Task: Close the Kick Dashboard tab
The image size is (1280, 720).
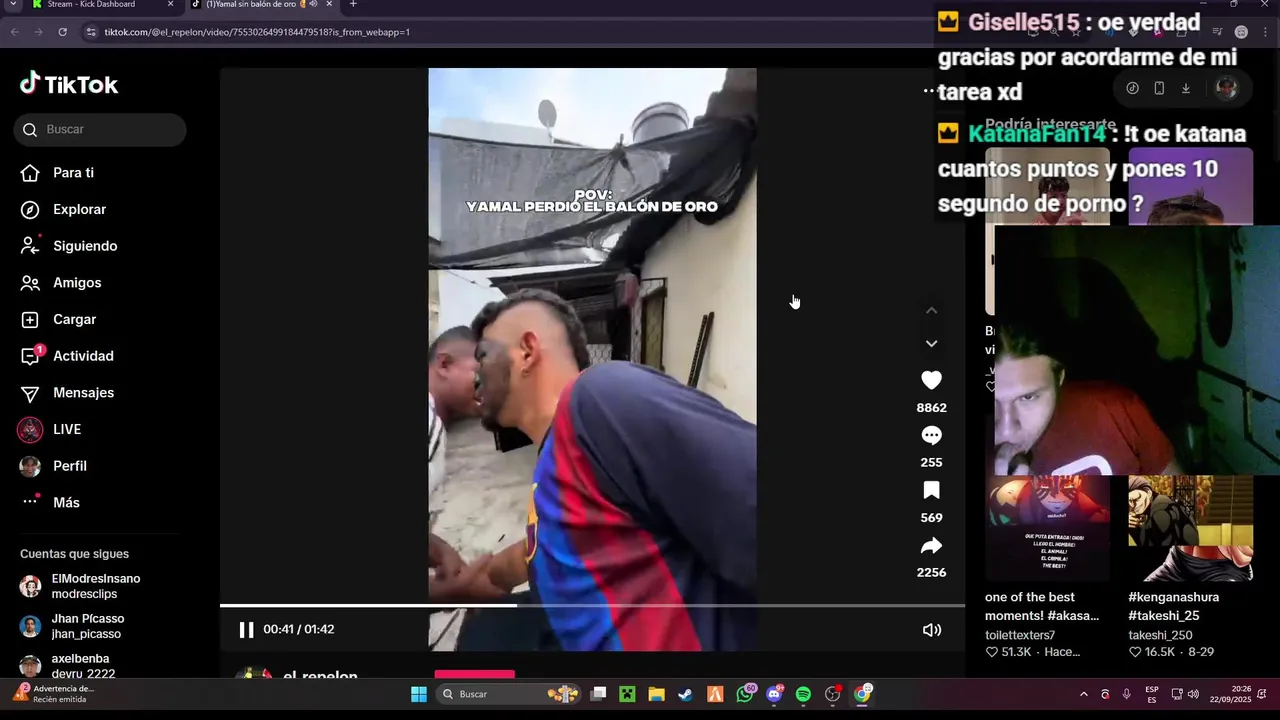Action: [x=170, y=5]
